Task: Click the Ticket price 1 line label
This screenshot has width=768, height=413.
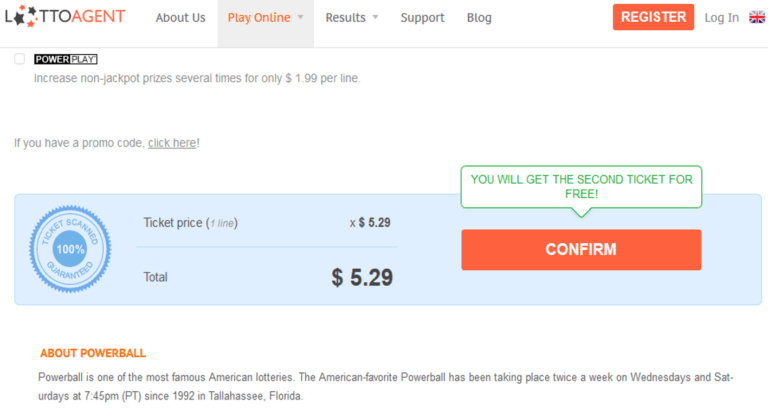Action: [191, 223]
